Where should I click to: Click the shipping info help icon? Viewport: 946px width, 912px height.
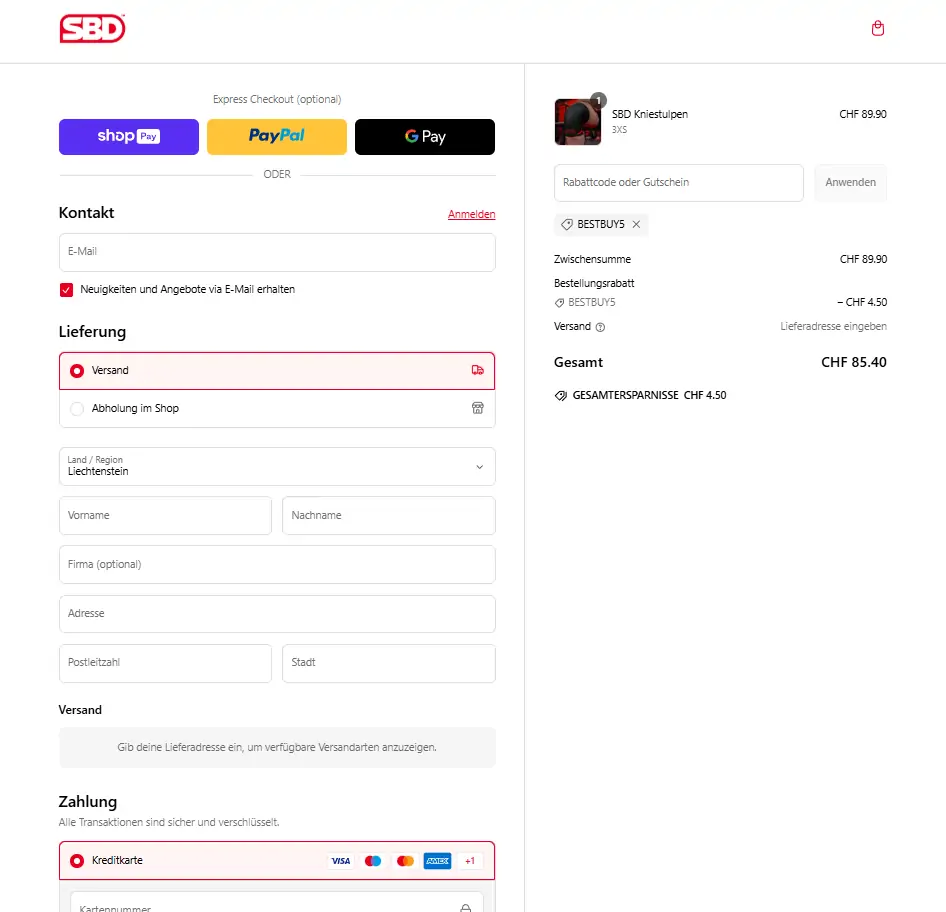pos(600,327)
